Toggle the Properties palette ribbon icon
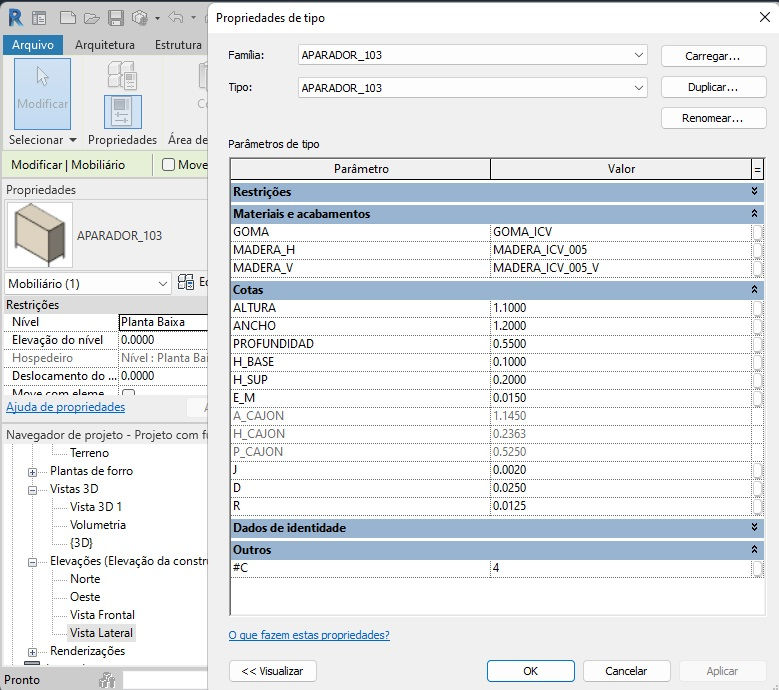The image size is (779, 690). tap(122, 111)
